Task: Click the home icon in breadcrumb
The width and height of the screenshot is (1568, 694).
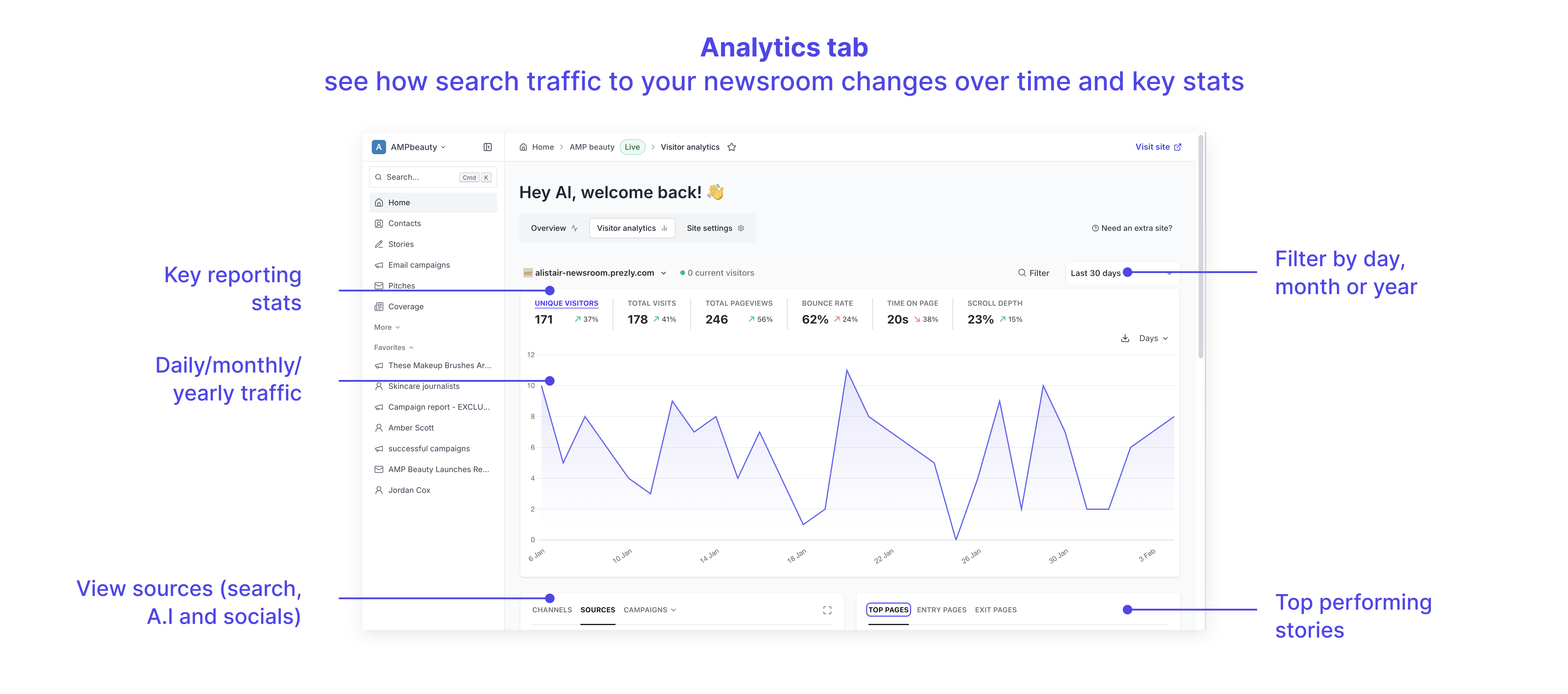Action: [x=523, y=147]
